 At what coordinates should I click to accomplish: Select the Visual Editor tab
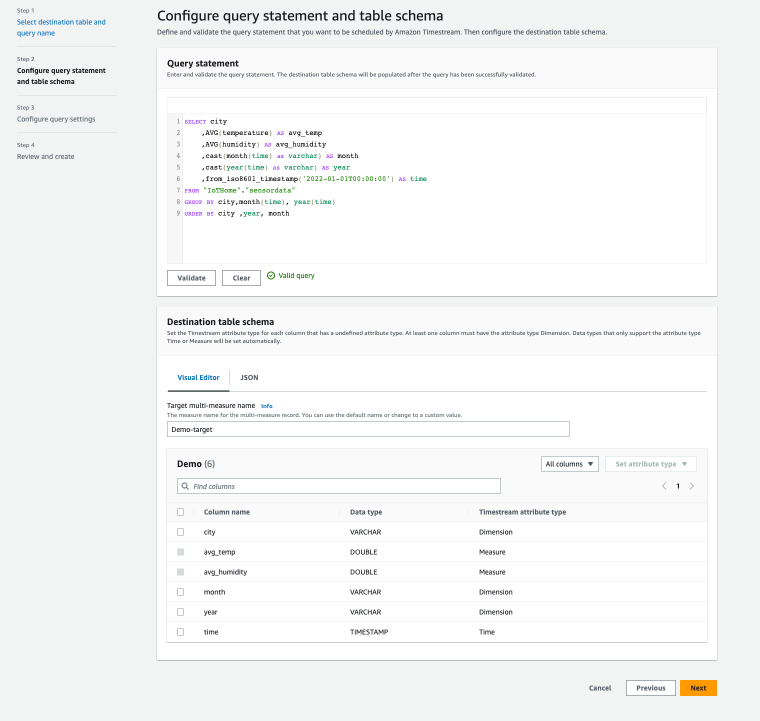[198, 378]
